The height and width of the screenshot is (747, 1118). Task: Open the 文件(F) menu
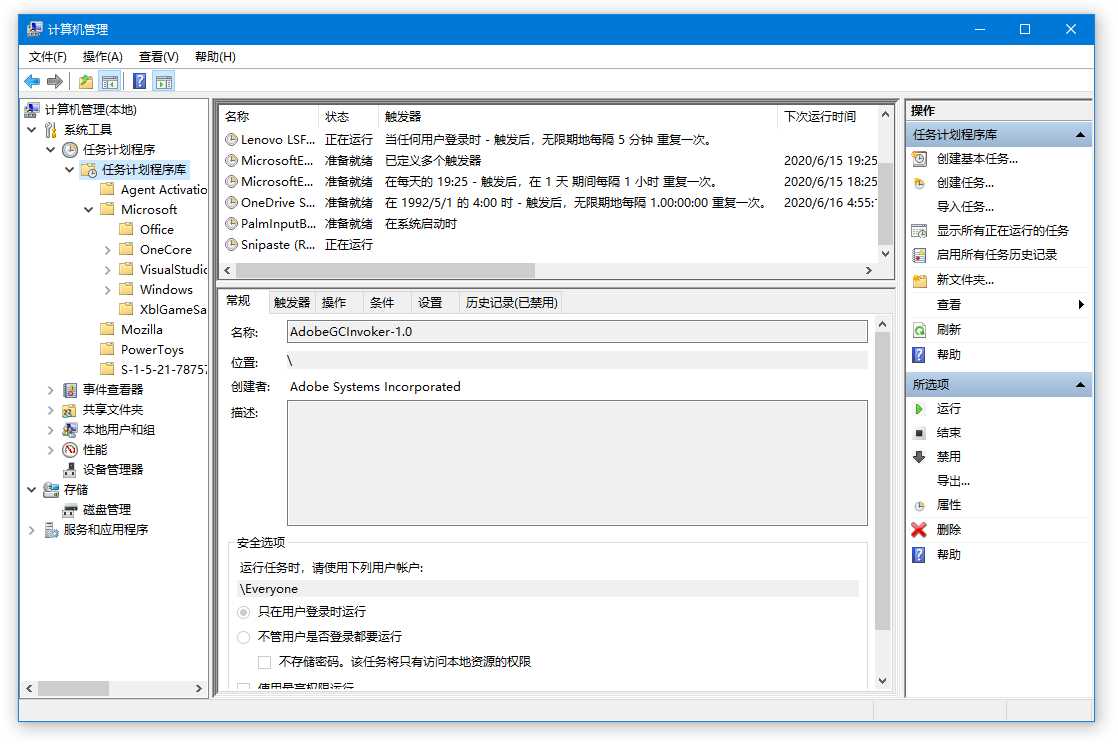click(x=48, y=56)
